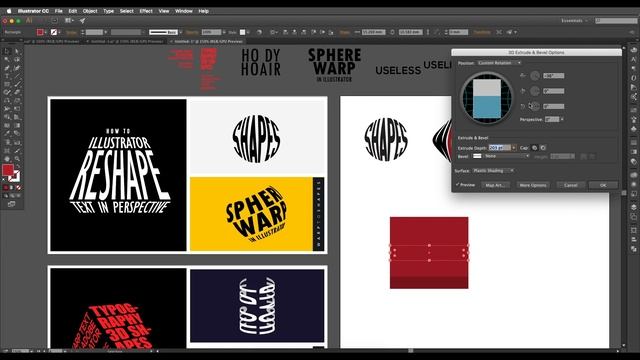Click the Transform link in control bar

[482, 32]
